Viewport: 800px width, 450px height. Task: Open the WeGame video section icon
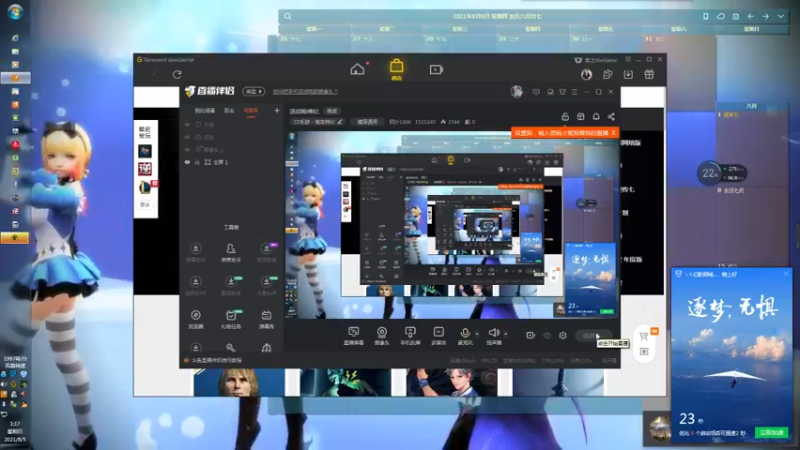[x=436, y=69]
